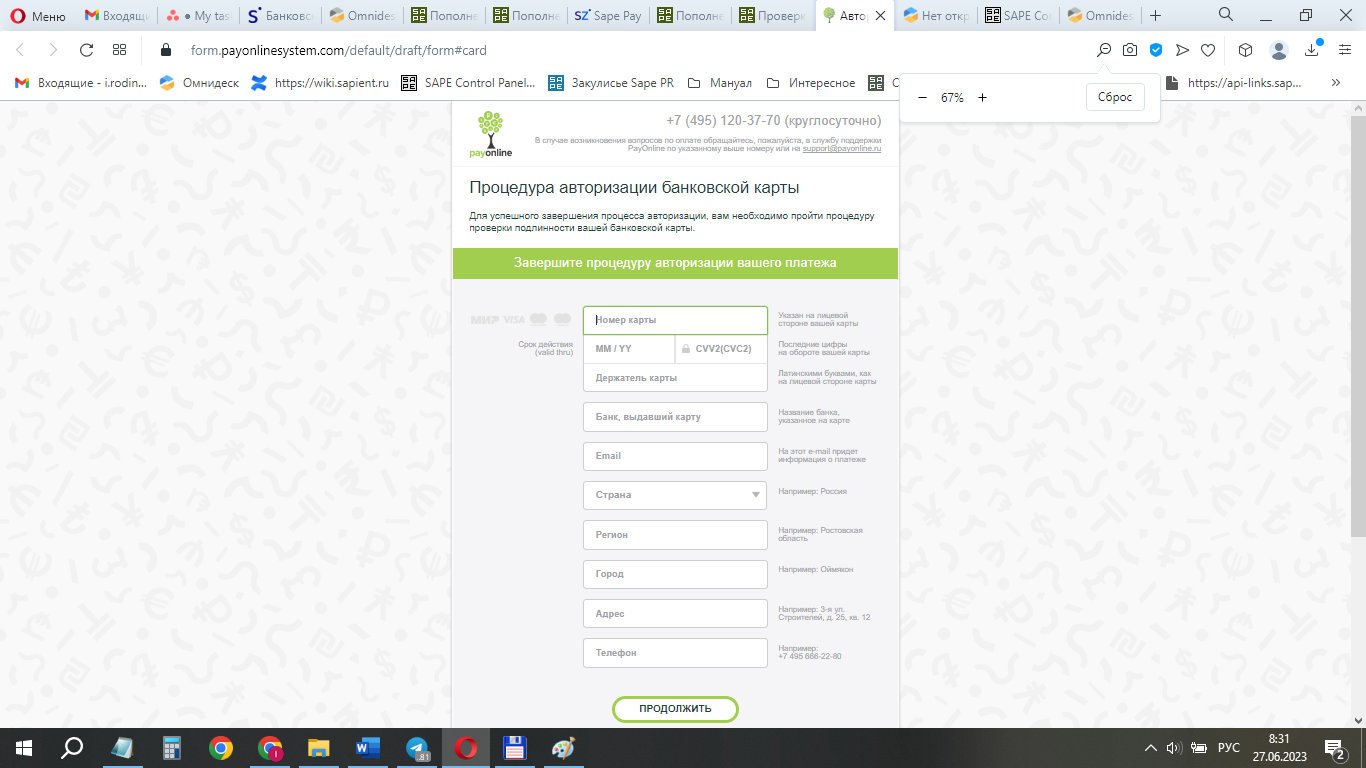
Task: Focus the Номер карты input field
Action: (x=675, y=320)
